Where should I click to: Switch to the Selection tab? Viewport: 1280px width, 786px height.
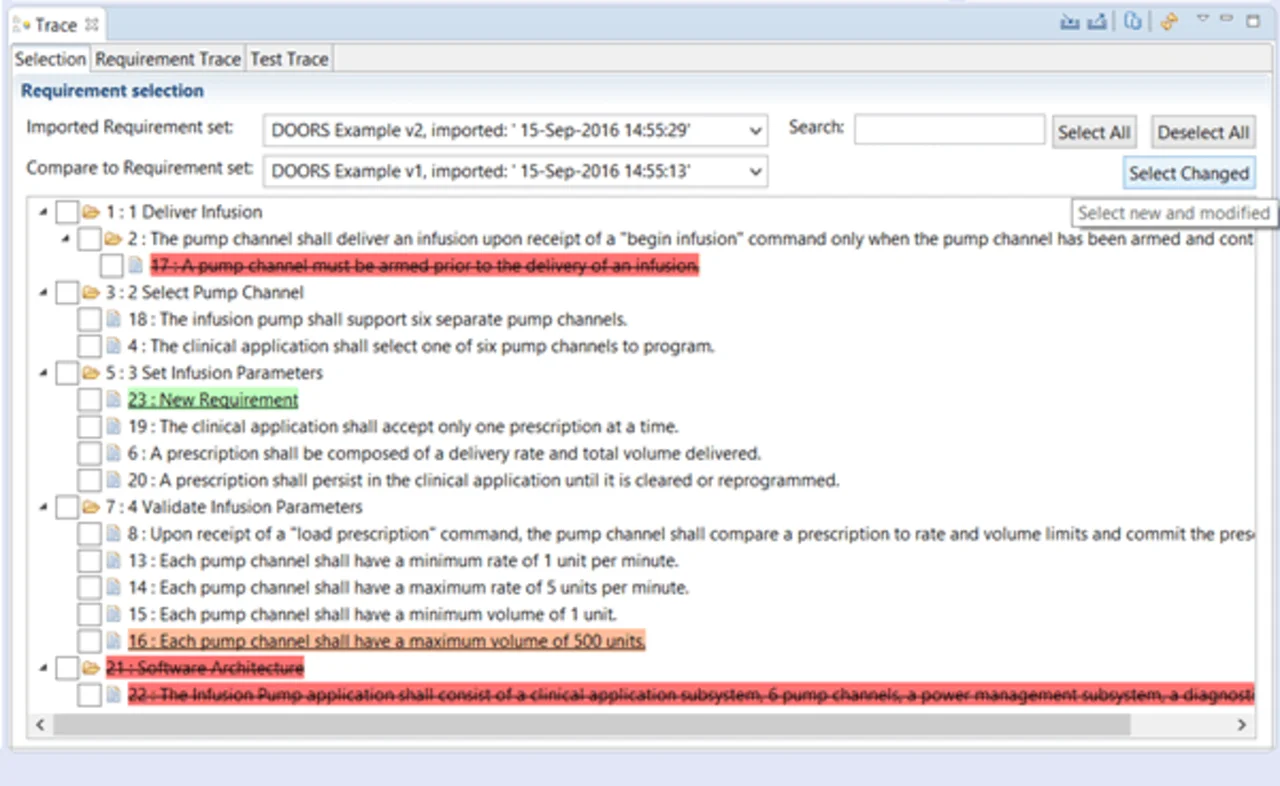pyautogui.click(x=50, y=59)
